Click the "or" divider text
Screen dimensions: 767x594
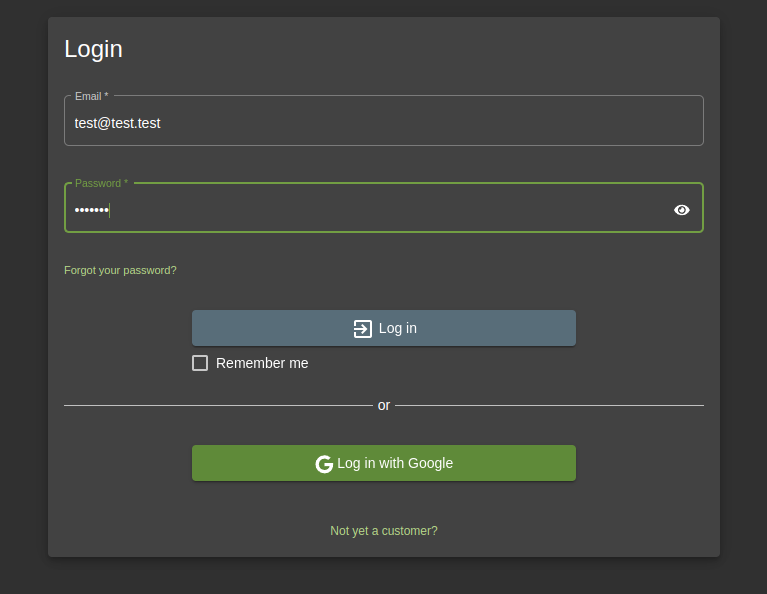click(x=384, y=405)
